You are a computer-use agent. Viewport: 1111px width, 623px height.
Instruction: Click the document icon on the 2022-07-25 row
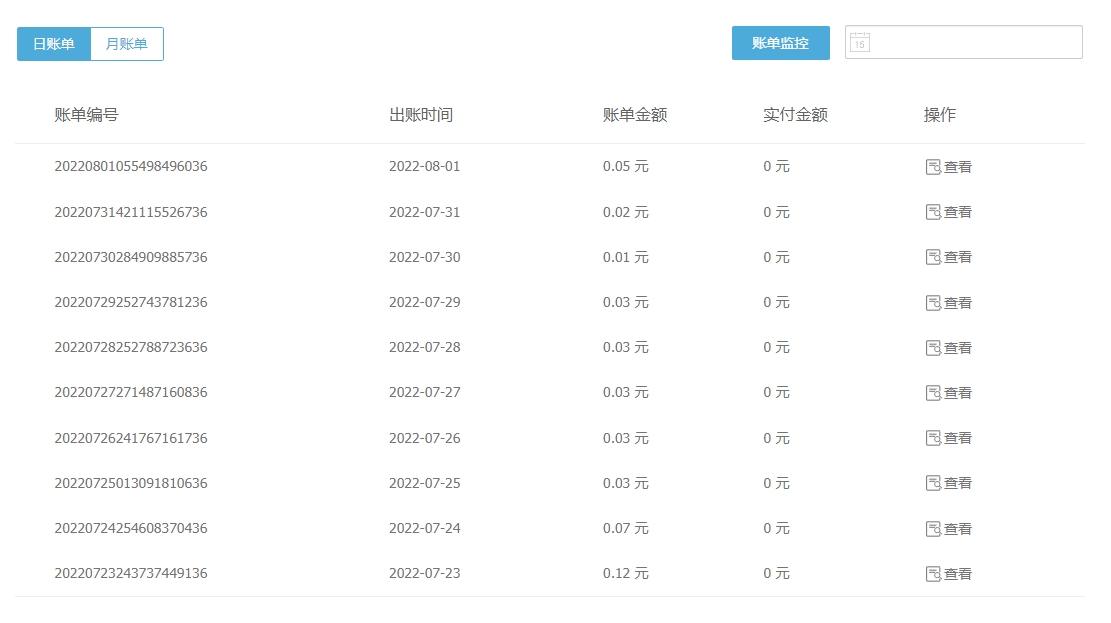coord(934,482)
